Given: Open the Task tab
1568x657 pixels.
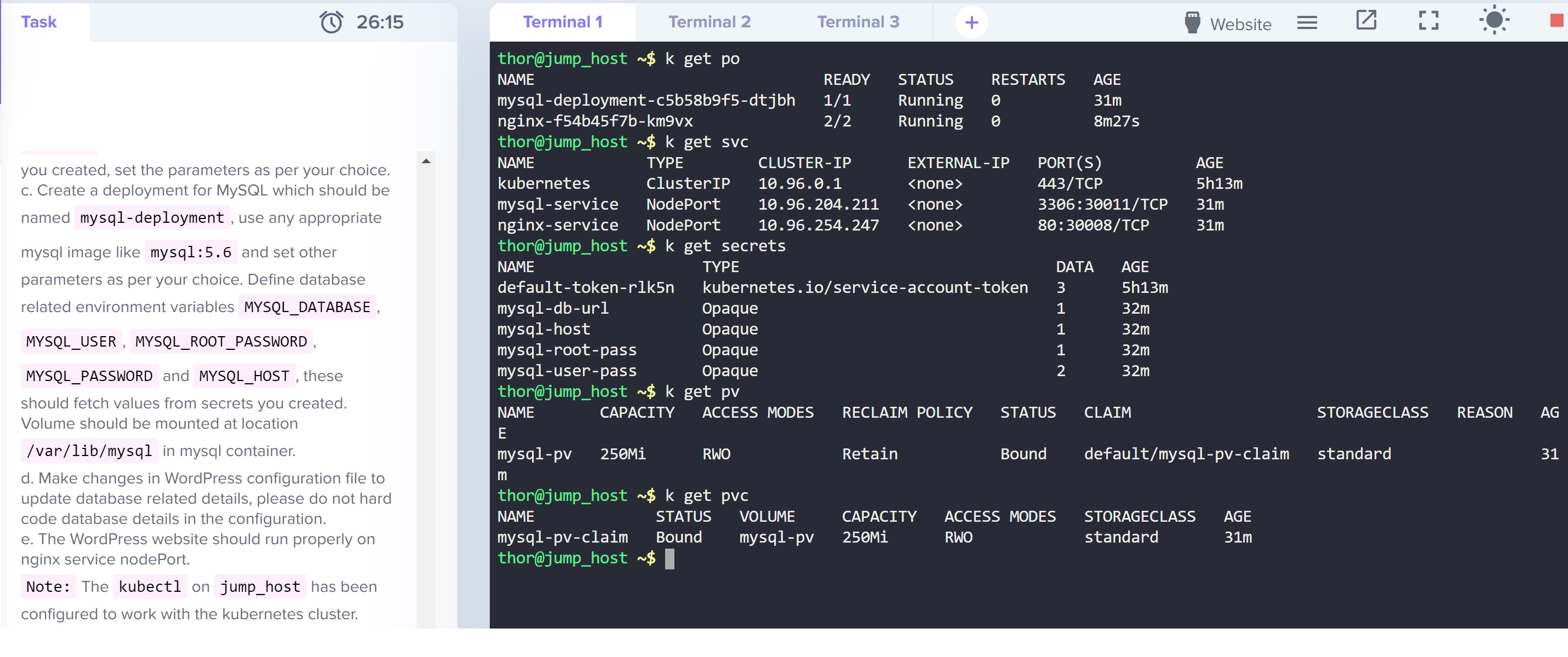Looking at the screenshot, I should coord(38,22).
